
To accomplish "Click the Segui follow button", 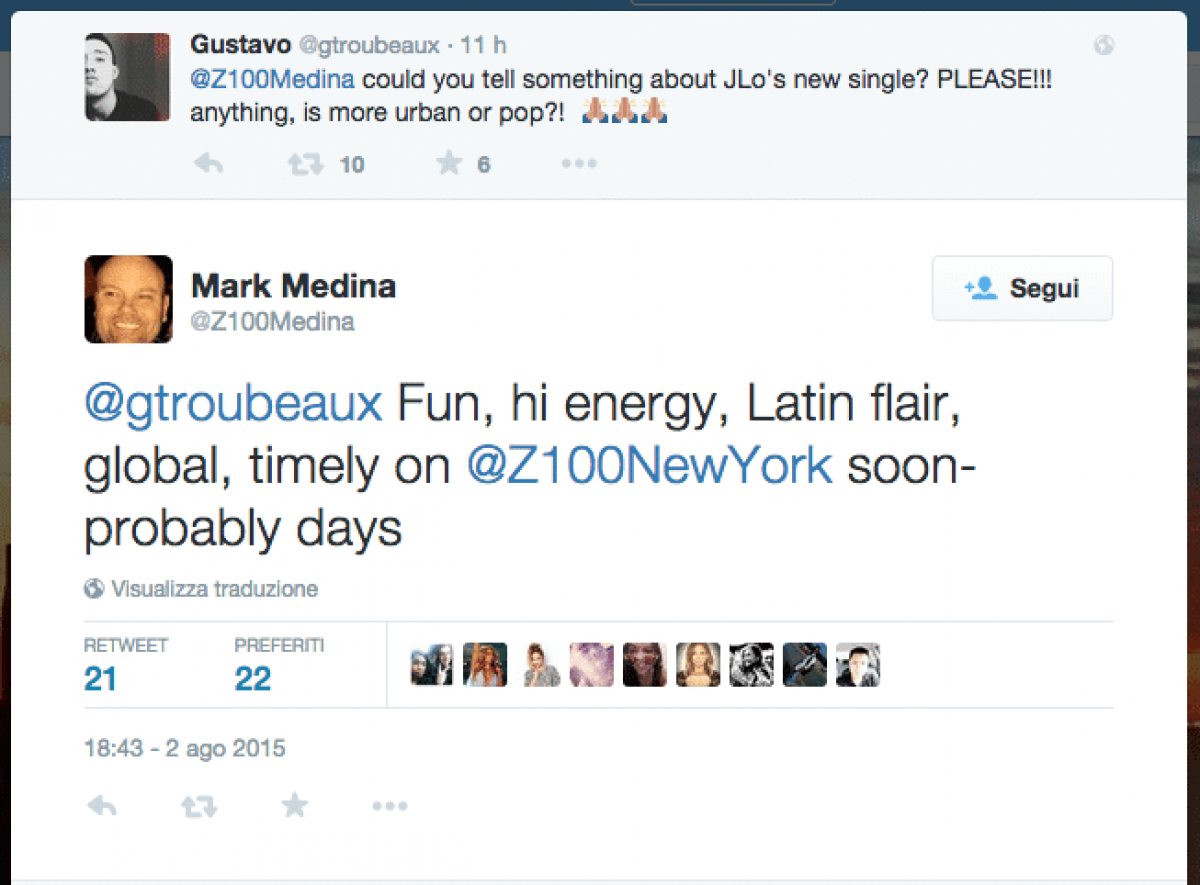I will [x=1022, y=288].
